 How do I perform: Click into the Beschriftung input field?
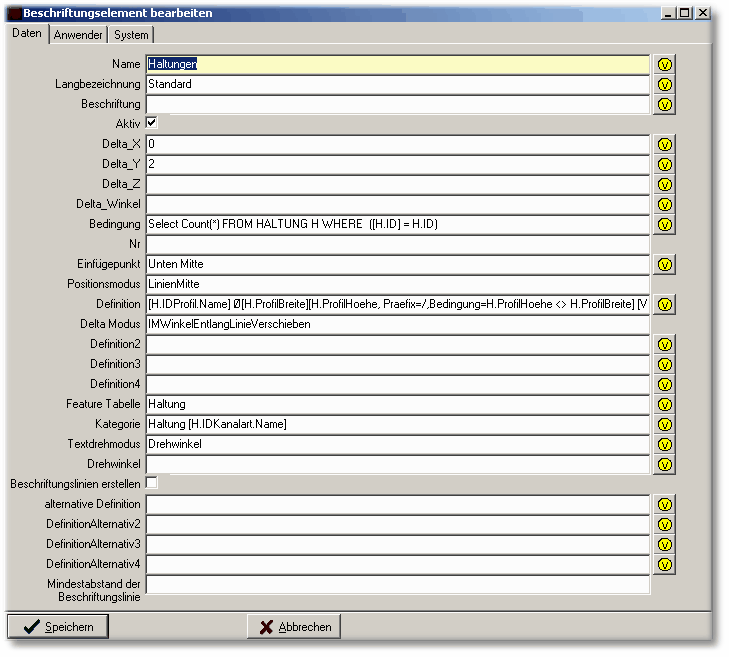[x=397, y=104]
